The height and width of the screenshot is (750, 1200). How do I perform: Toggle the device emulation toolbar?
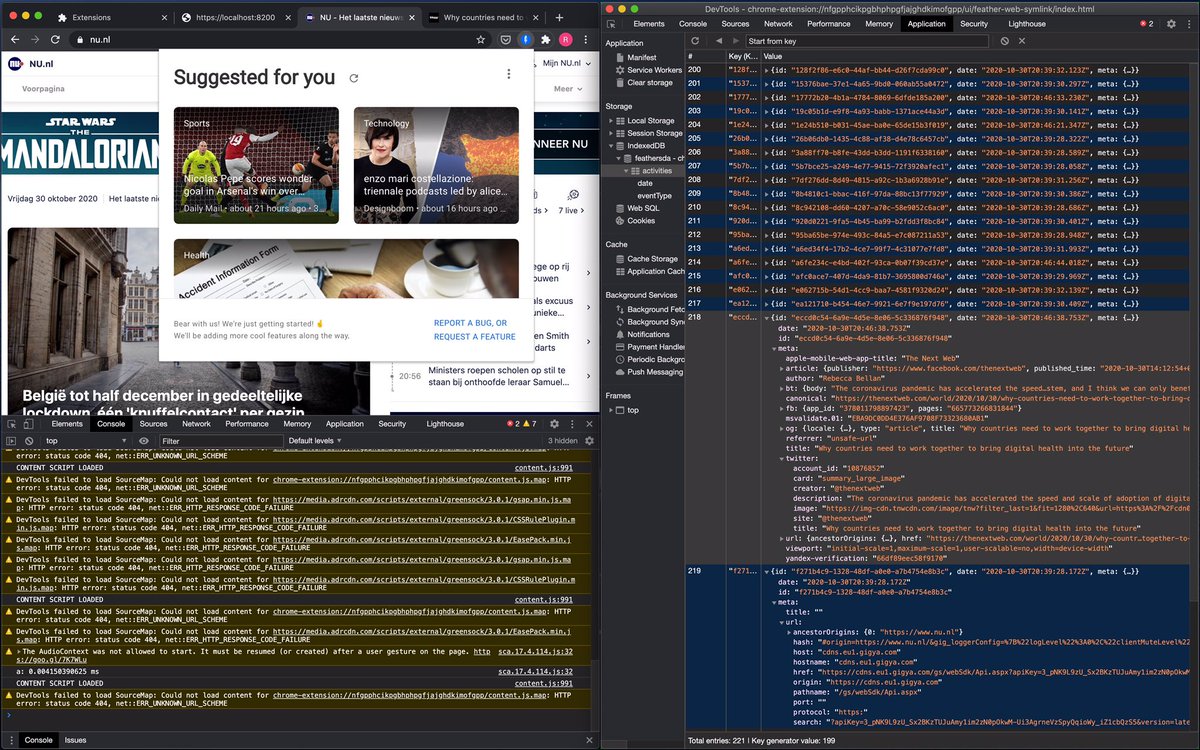(28, 423)
